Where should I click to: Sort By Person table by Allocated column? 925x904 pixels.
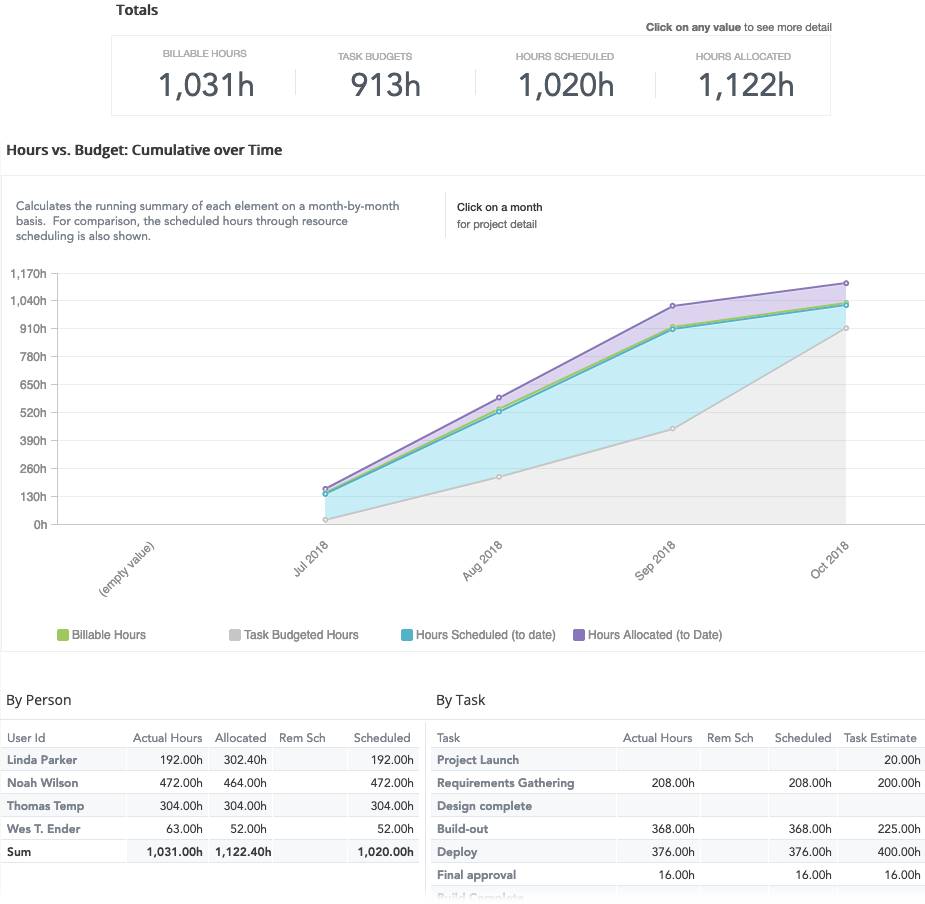coord(240,738)
